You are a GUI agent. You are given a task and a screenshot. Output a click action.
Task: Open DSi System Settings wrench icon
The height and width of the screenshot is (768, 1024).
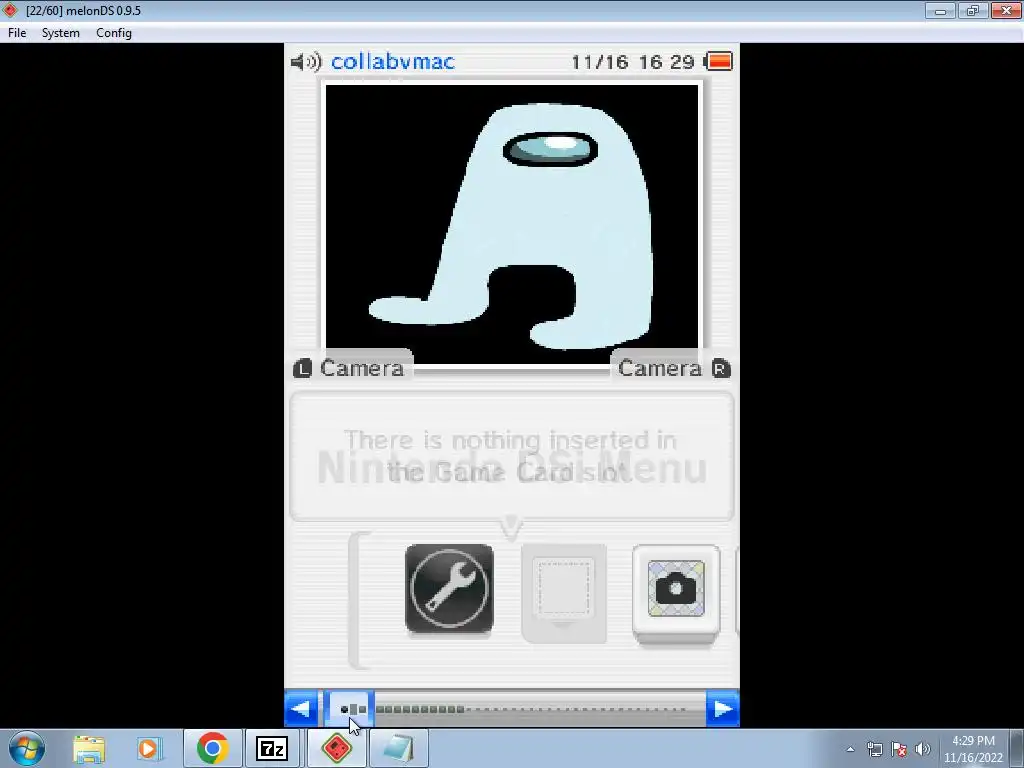449,588
